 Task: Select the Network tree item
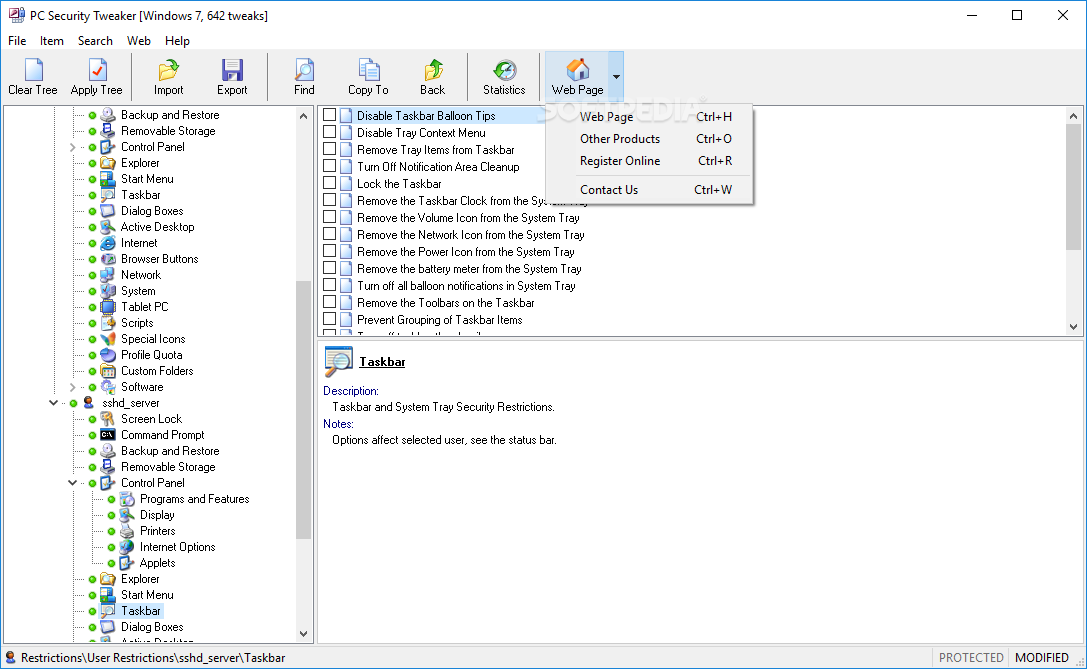point(141,275)
